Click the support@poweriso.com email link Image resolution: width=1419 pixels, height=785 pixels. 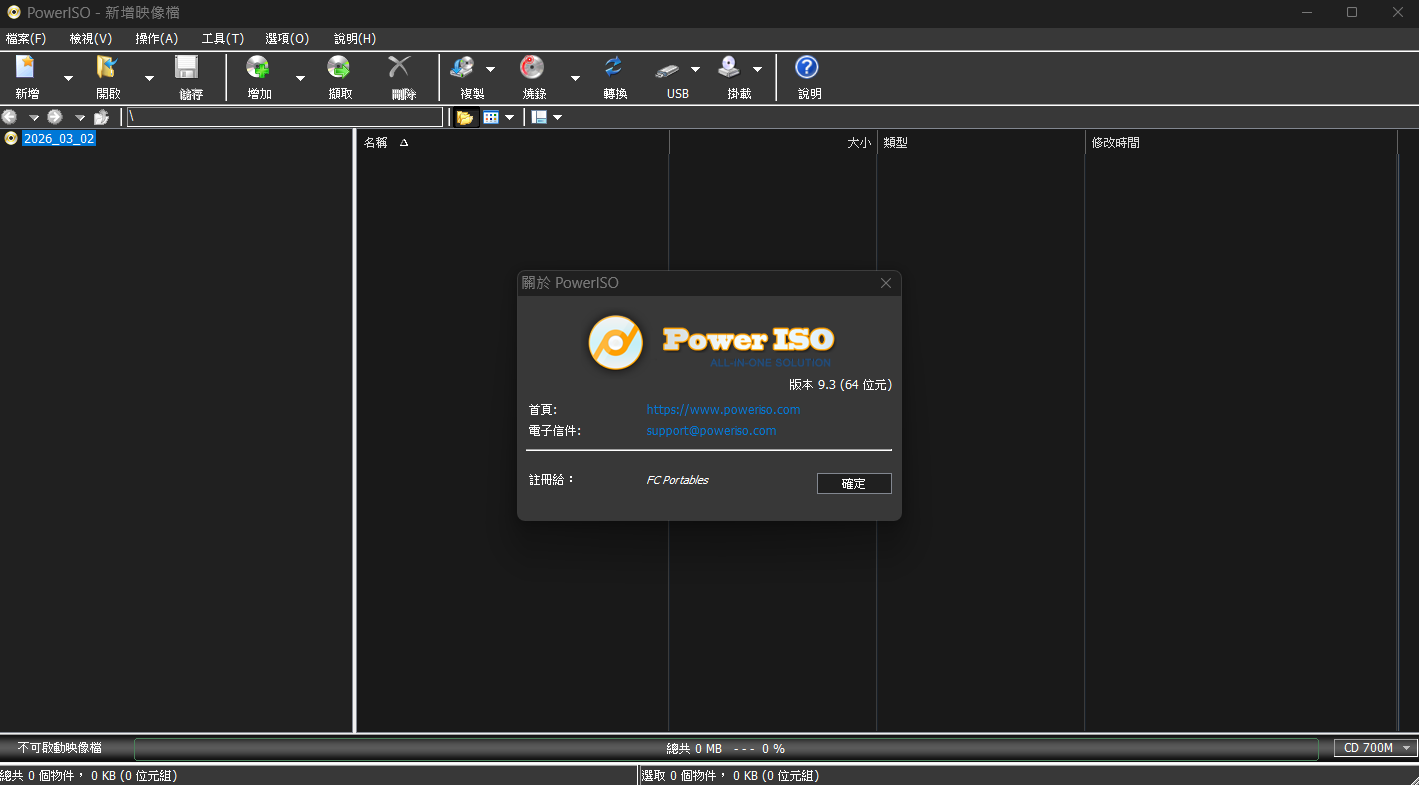click(x=711, y=431)
